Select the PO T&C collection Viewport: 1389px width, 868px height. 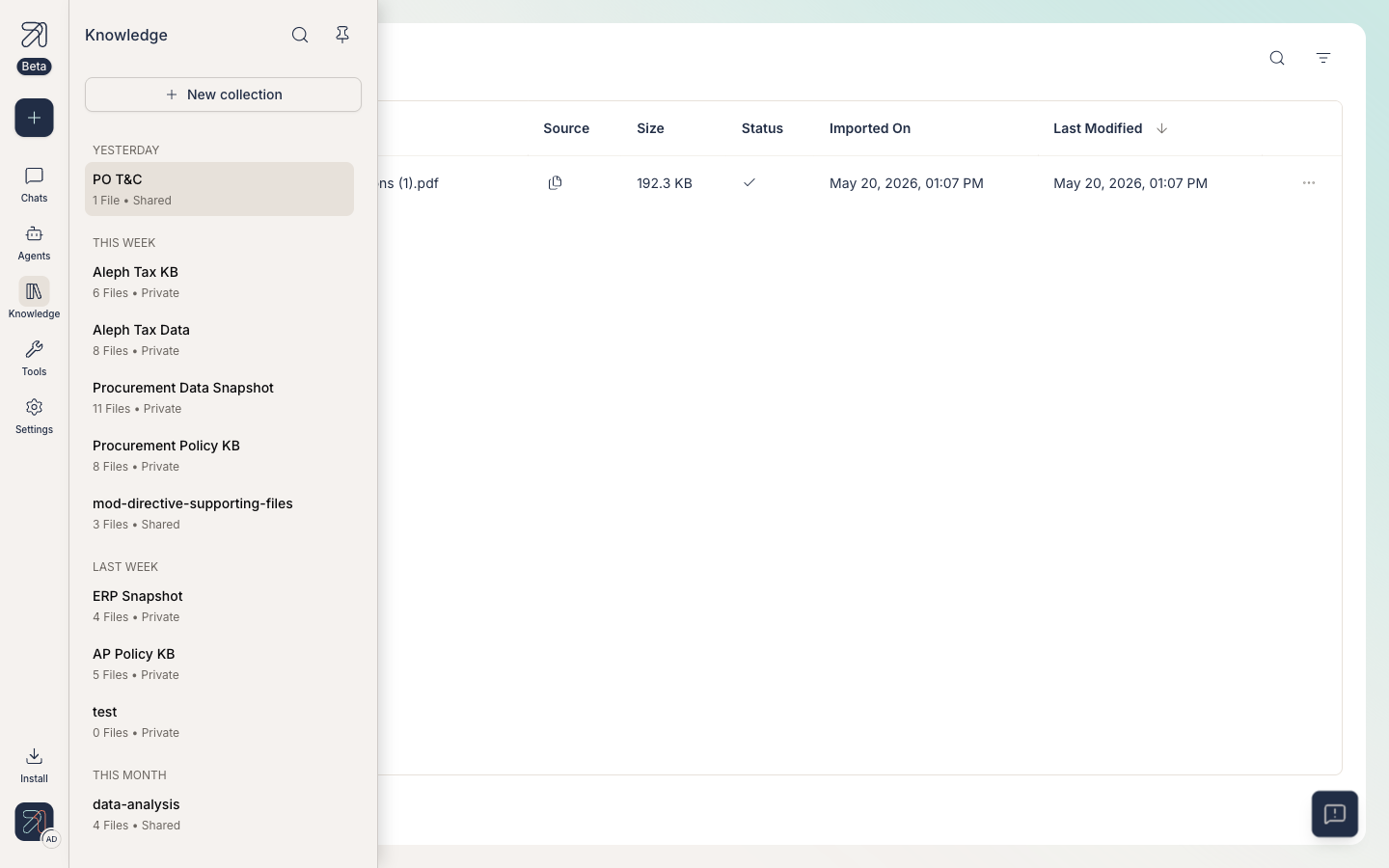219,189
